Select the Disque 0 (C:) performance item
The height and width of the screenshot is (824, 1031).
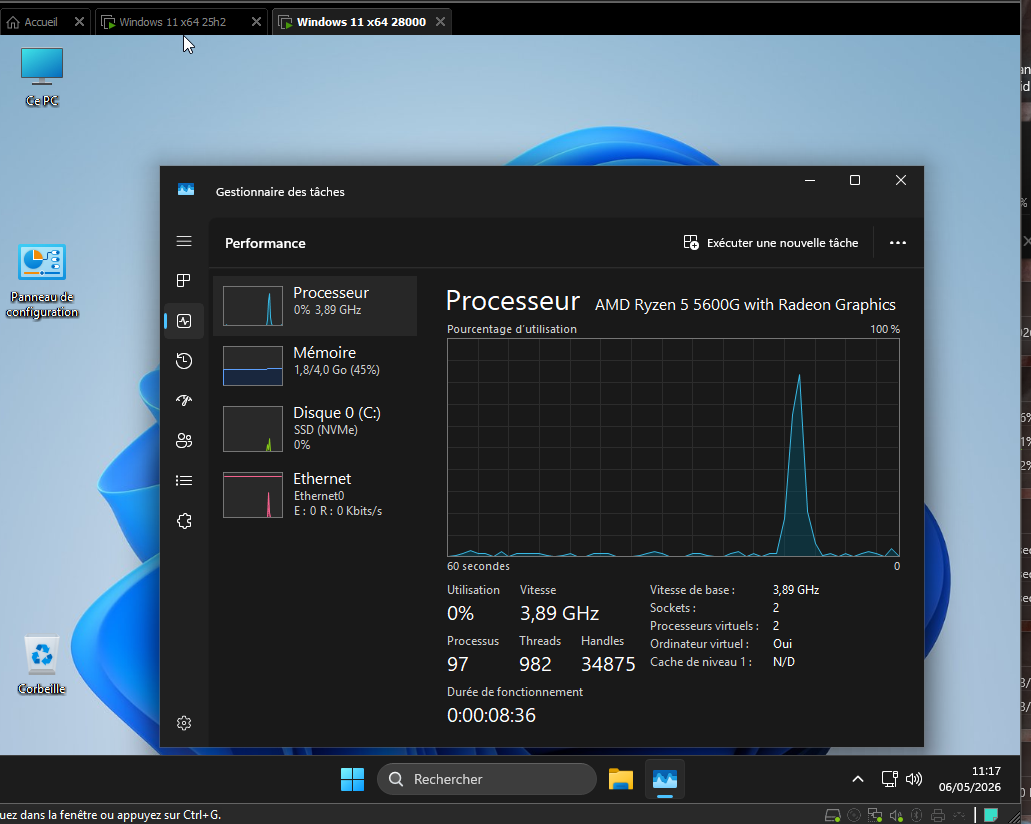[x=315, y=429]
